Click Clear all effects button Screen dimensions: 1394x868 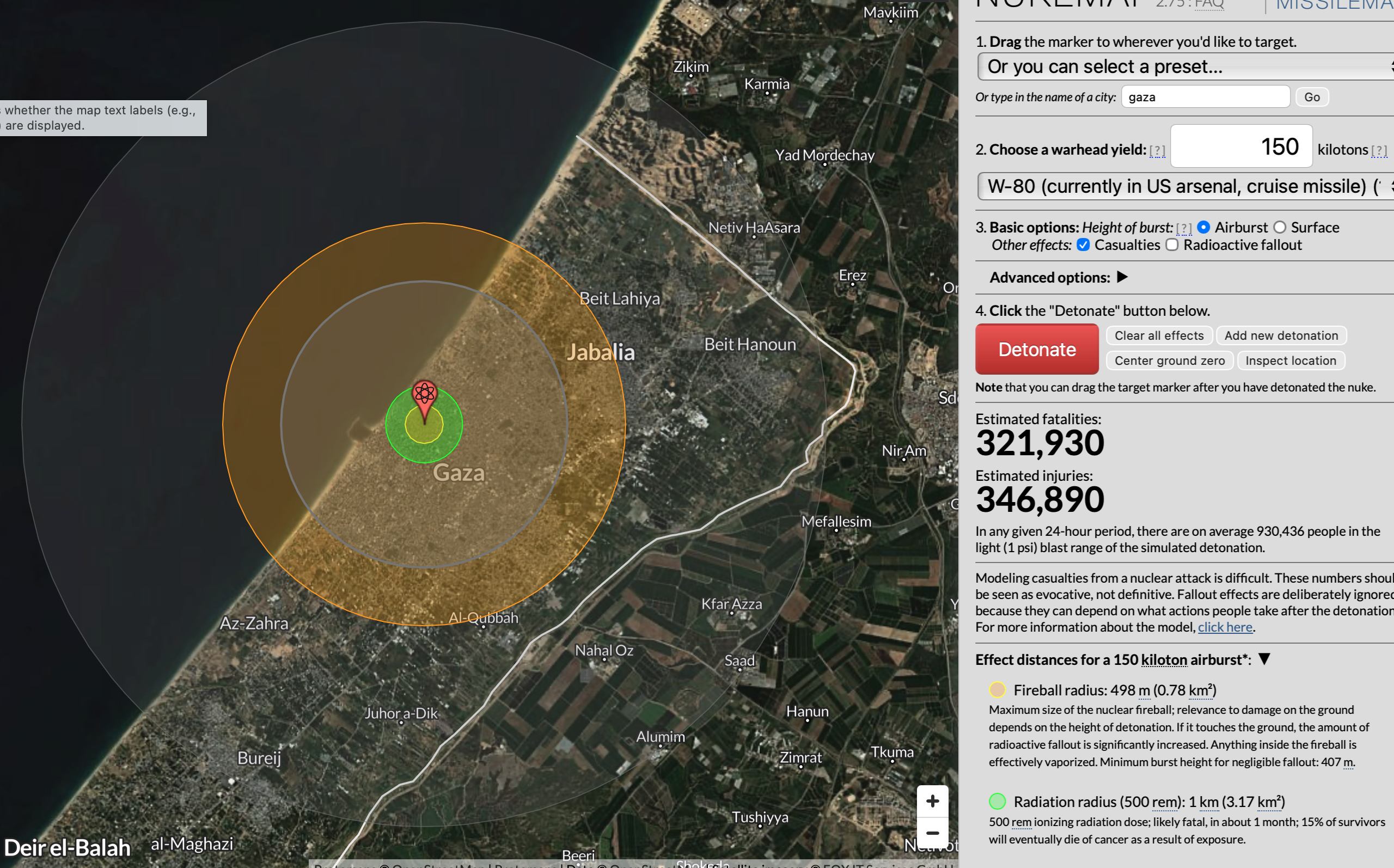tap(1159, 336)
